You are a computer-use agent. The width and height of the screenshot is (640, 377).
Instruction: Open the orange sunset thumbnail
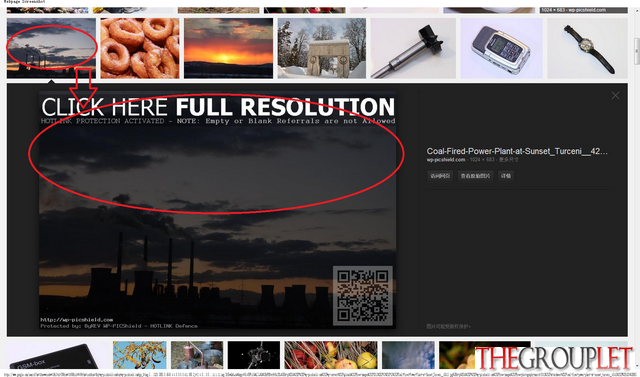[228, 48]
